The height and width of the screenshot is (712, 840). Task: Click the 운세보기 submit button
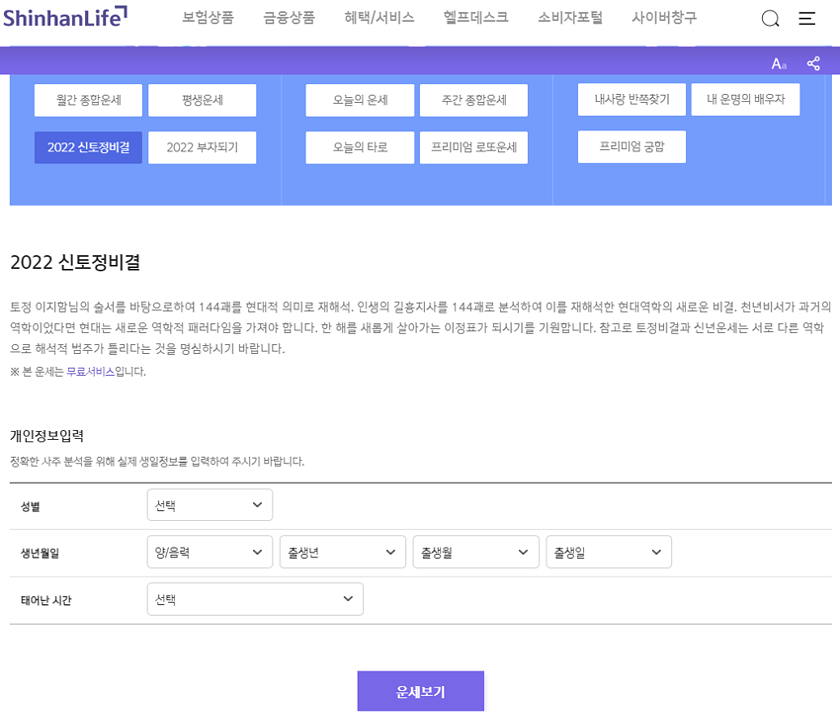click(x=421, y=691)
